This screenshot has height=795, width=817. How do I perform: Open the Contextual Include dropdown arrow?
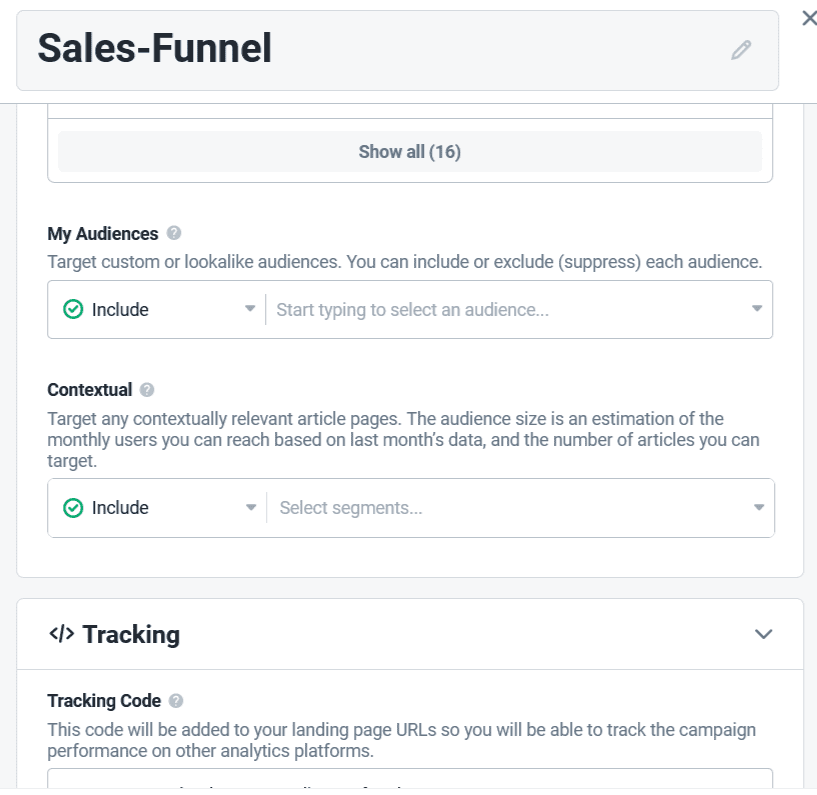[251, 508]
